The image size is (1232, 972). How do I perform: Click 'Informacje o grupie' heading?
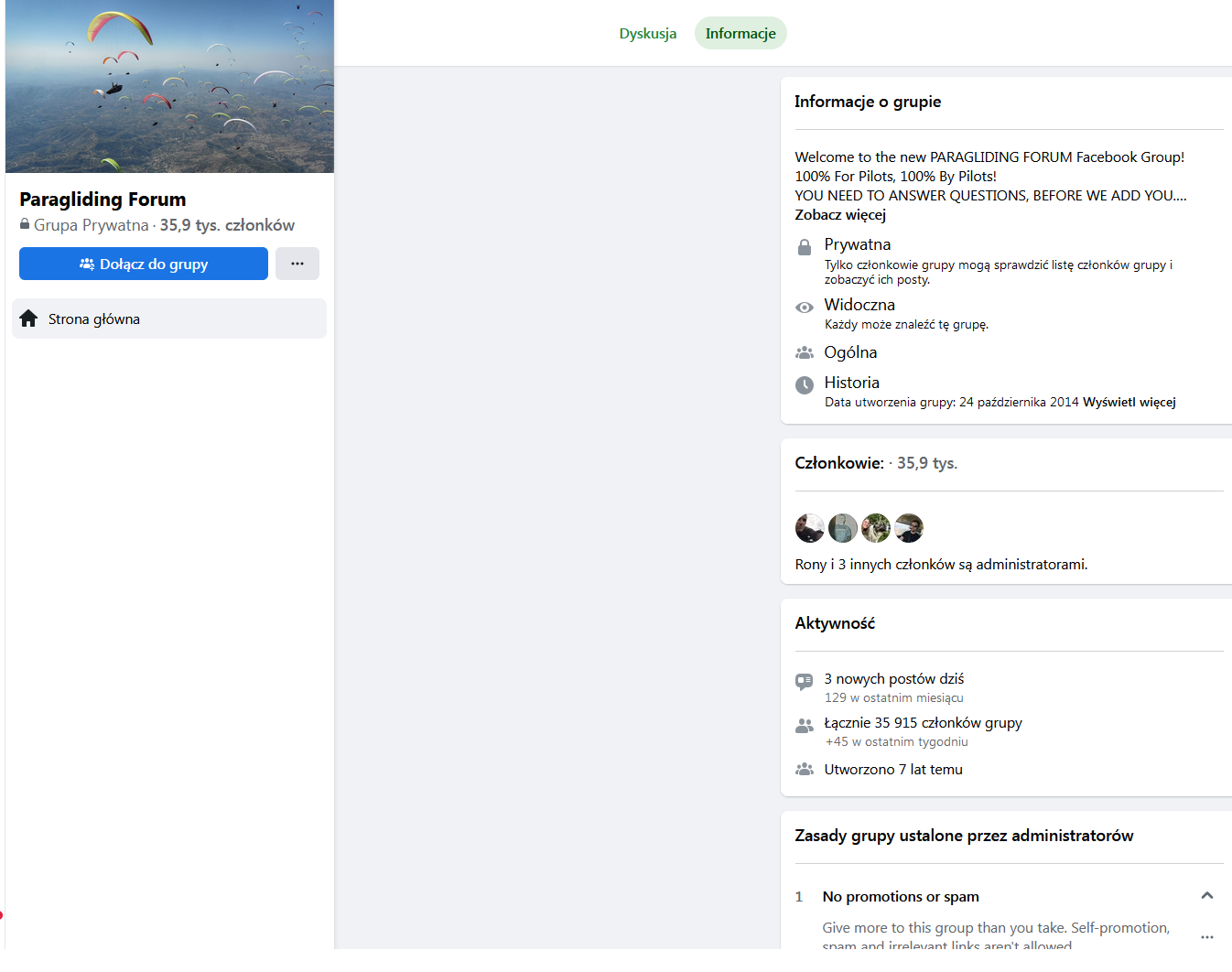pos(868,102)
